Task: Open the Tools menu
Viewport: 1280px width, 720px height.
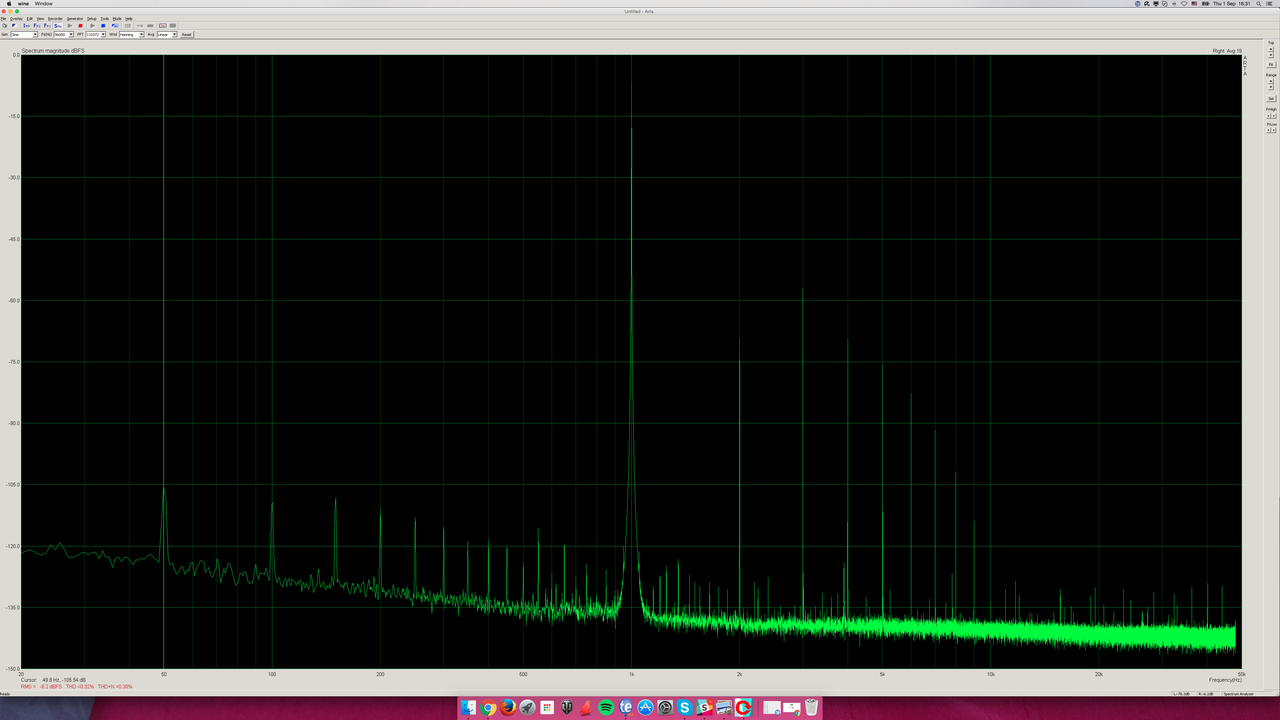Action: (x=105, y=19)
